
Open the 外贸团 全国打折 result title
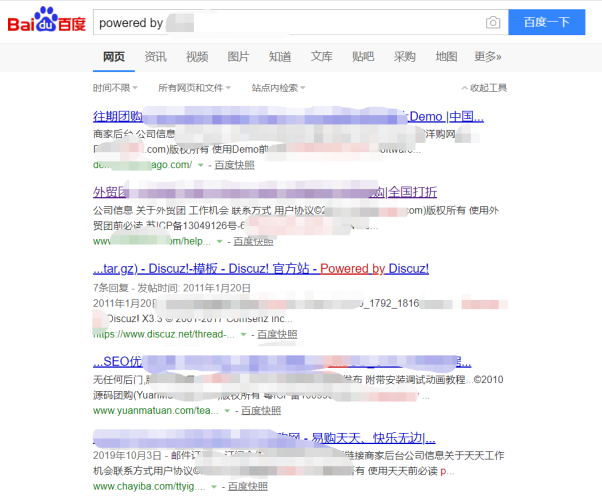click(x=265, y=192)
